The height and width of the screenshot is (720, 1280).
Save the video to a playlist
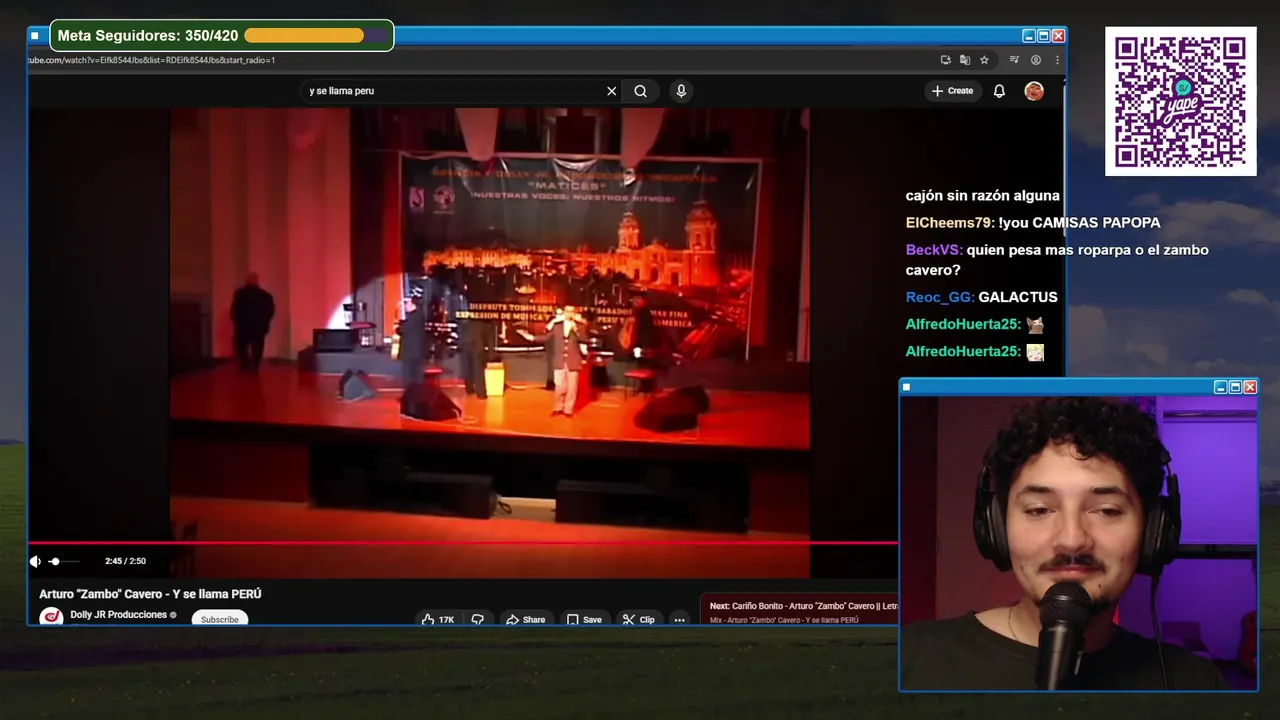[584, 620]
